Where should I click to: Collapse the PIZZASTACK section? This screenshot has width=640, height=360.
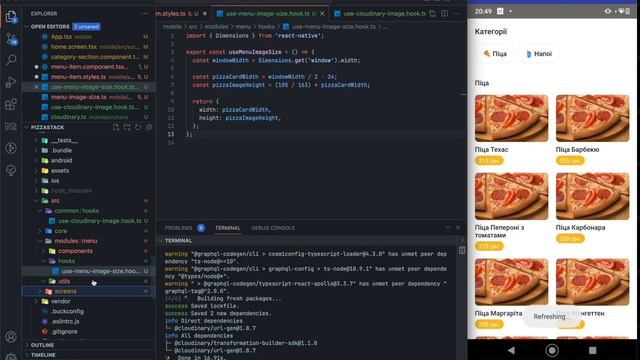pyautogui.click(x=27, y=127)
